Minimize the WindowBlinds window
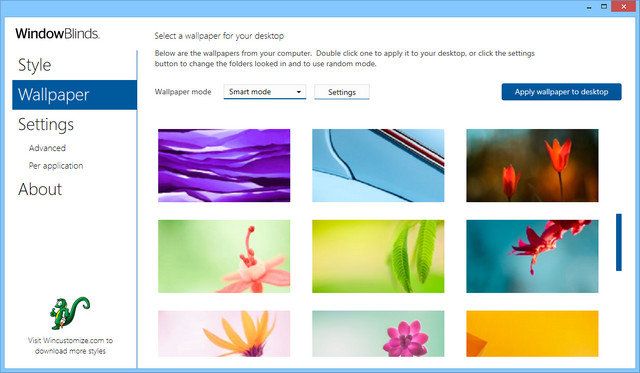640x373 pixels. click(589, 7)
